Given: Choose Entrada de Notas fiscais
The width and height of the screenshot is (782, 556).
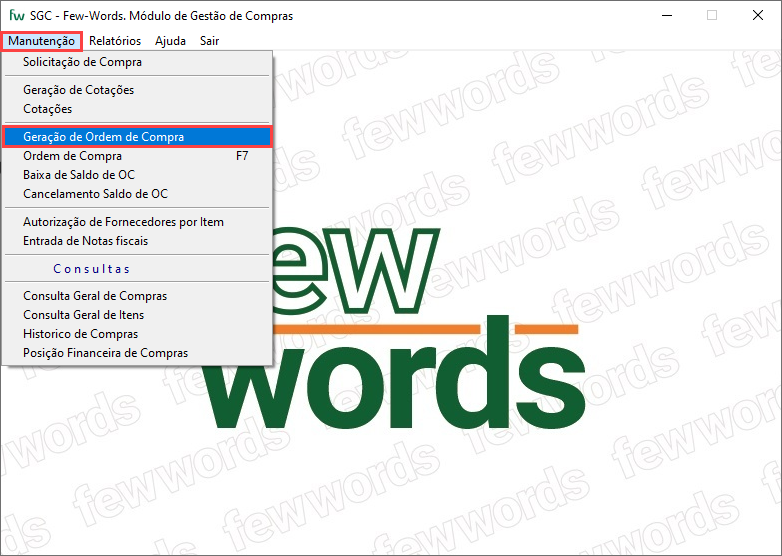Looking at the screenshot, I should (x=137, y=241).
